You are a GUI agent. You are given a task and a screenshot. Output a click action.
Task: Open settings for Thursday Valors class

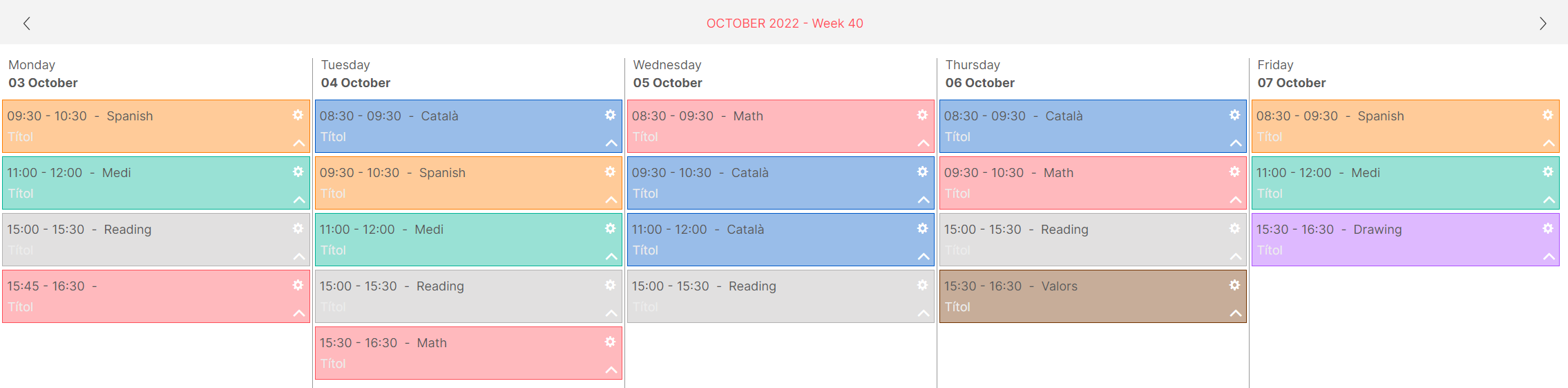(x=1234, y=285)
